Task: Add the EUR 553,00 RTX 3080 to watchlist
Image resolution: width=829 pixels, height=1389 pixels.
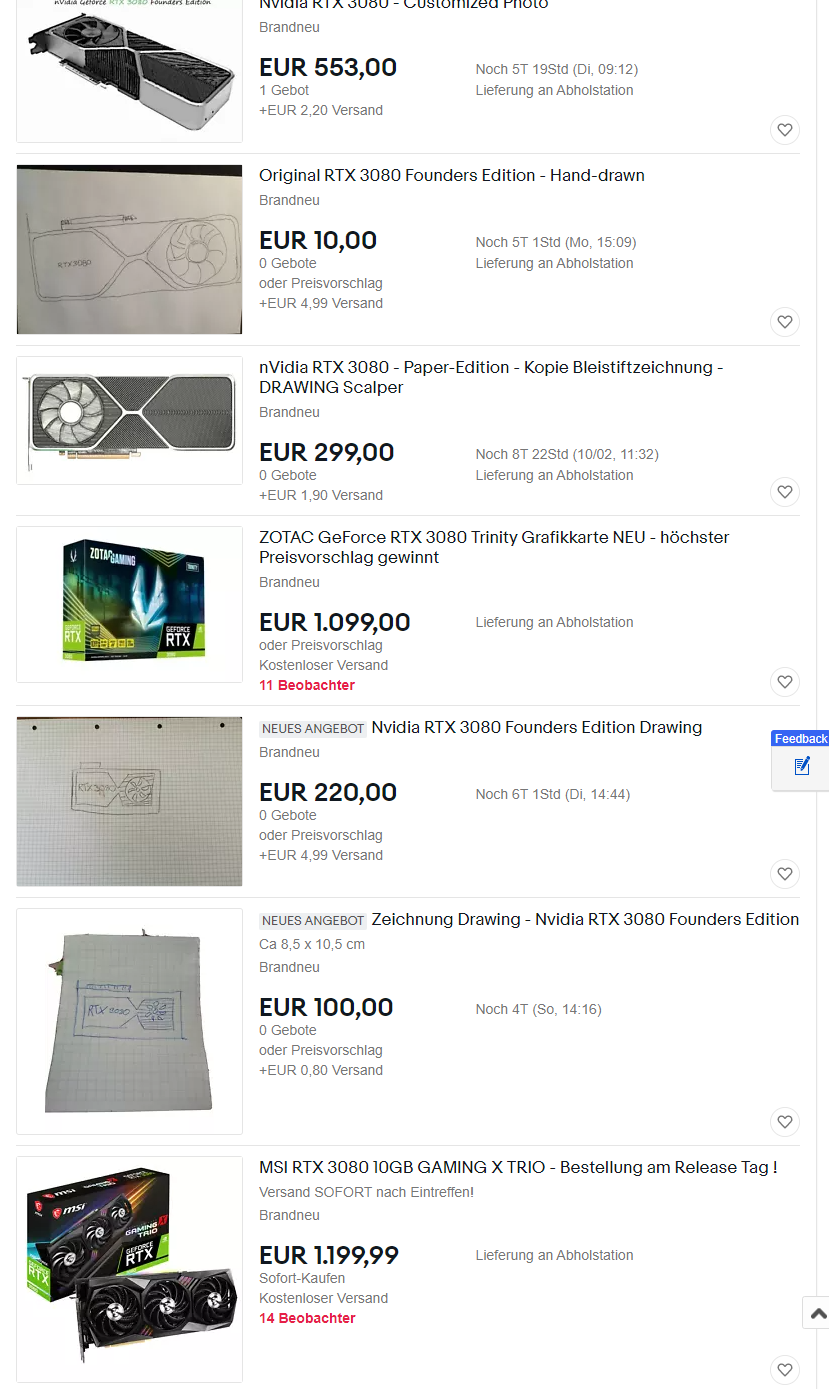Action: (785, 130)
